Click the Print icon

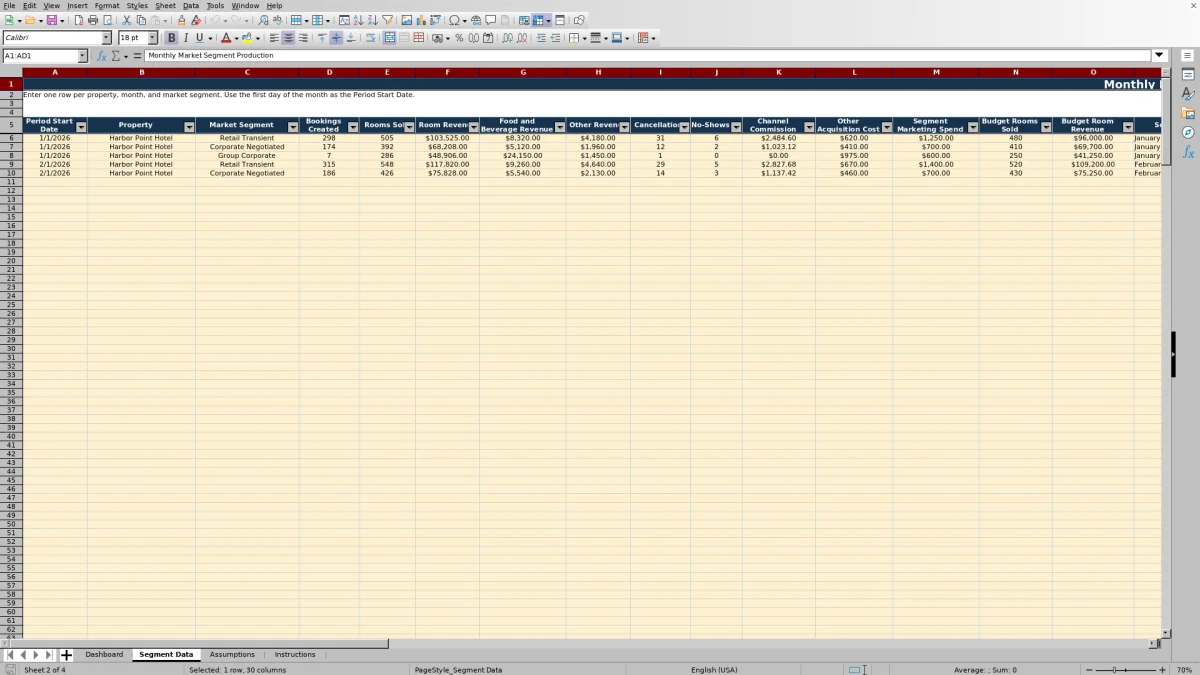click(x=93, y=20)
